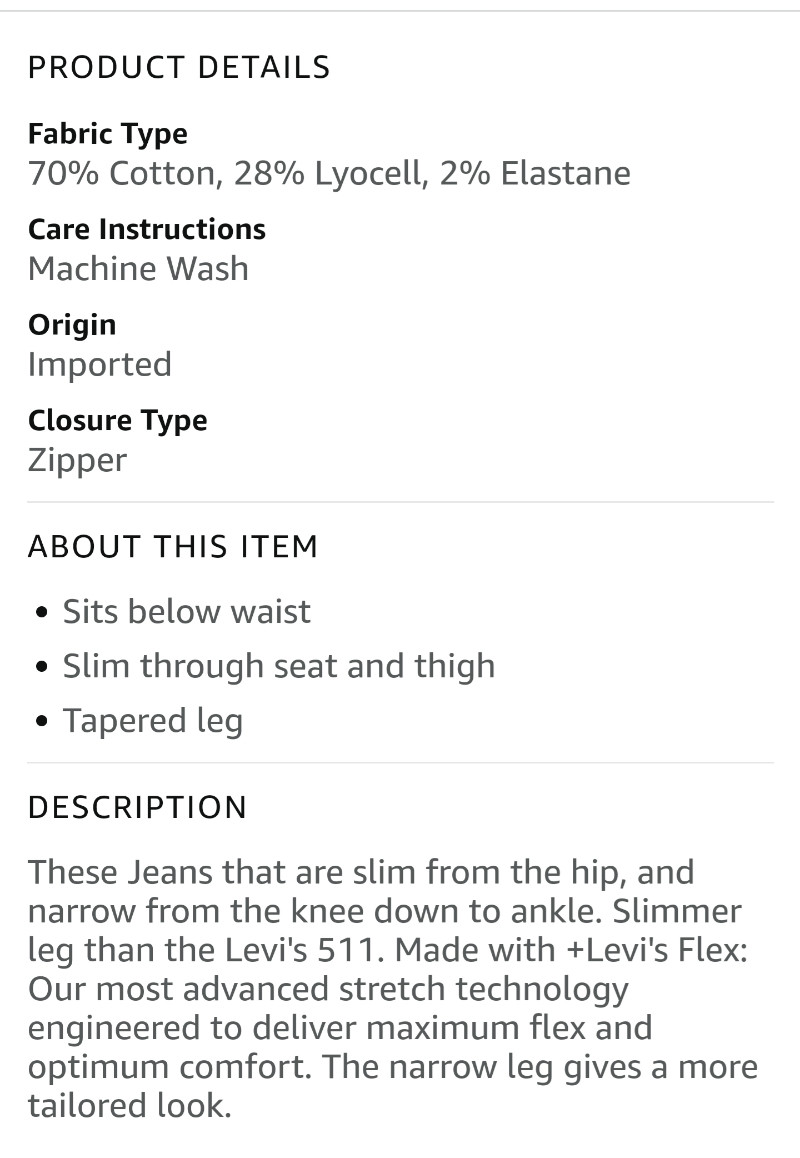Click the Zipper value text
The image size is (800, 1158).
coord(78,460)
